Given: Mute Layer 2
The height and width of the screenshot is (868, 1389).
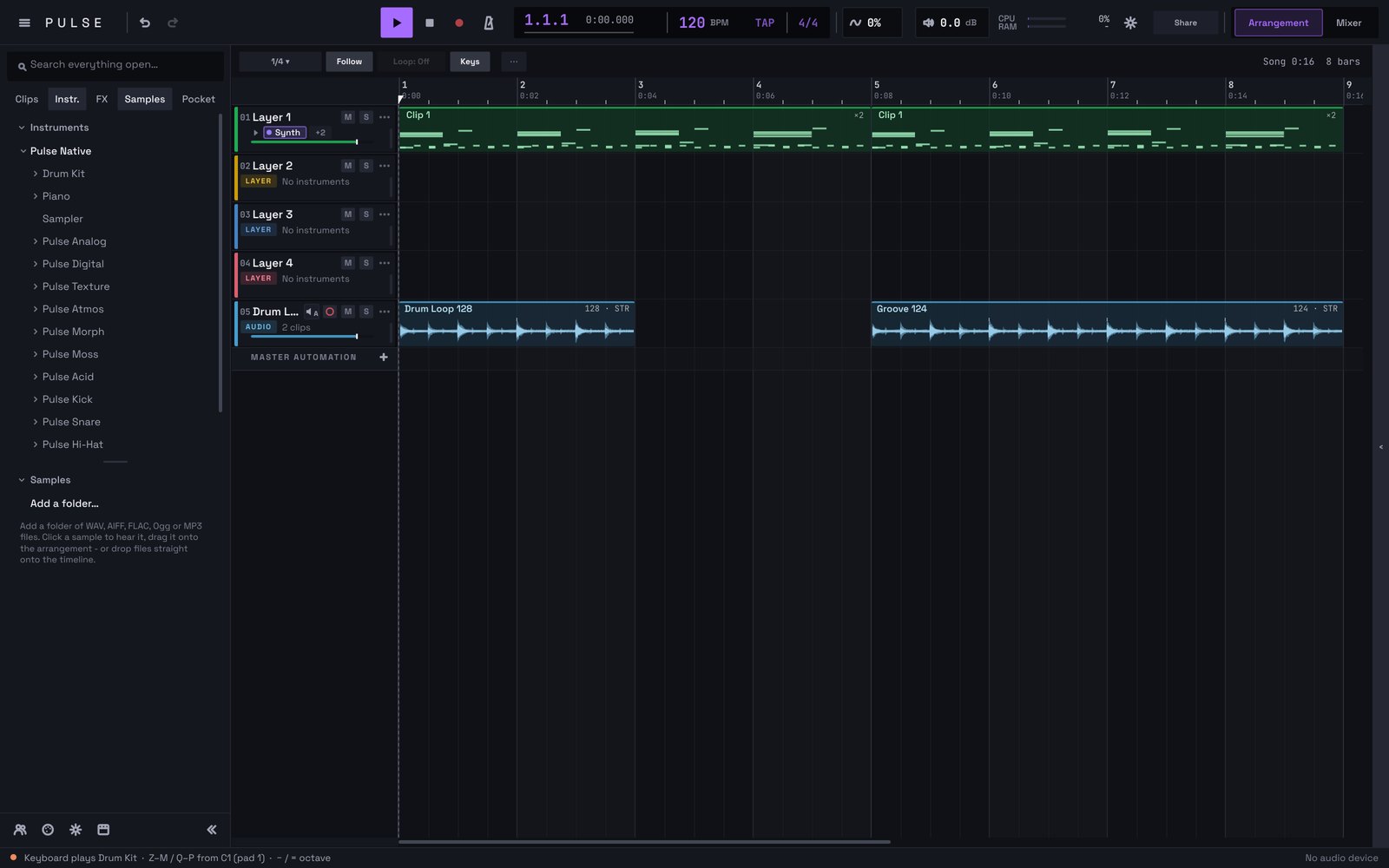Looking at the screenshot, I should tap(348, 166).
